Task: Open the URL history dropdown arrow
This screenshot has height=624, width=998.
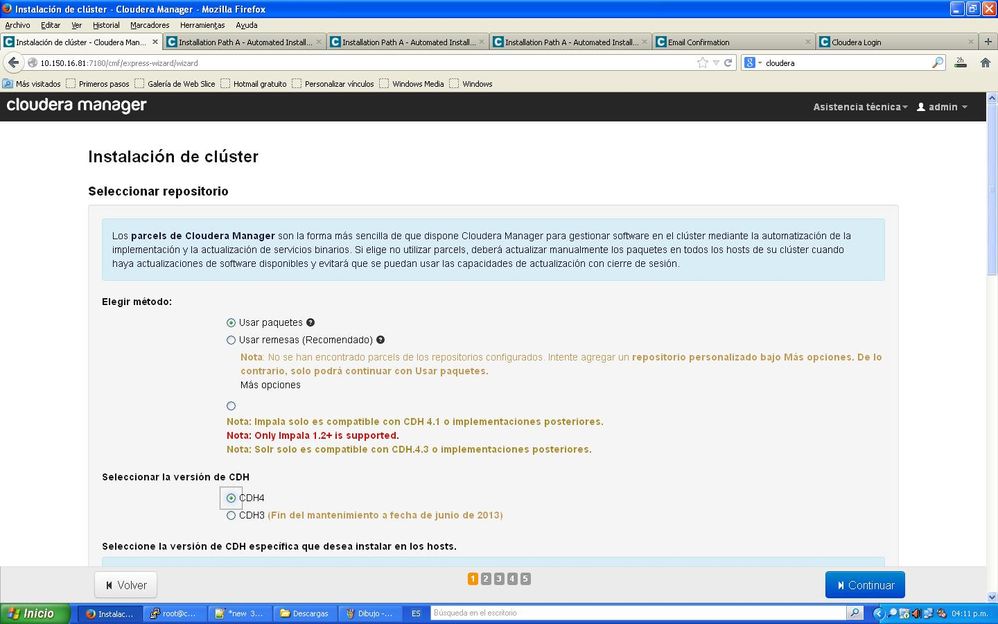Action: (x=716, y=62)
